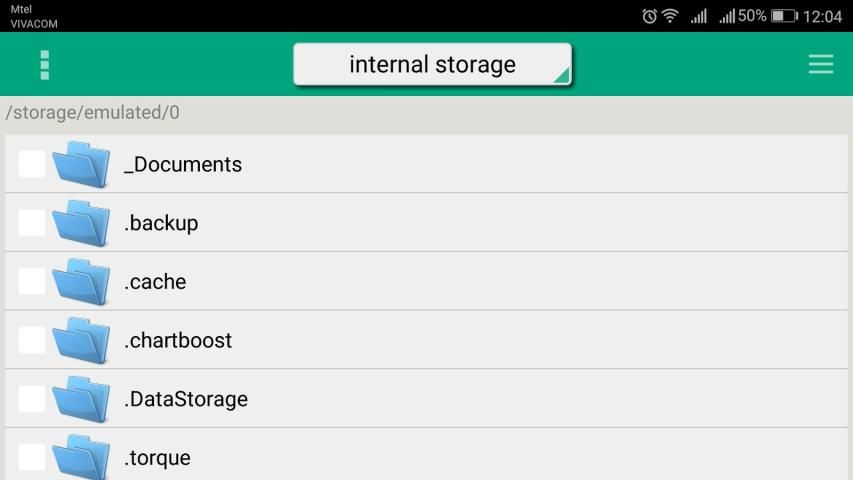Click the .torque folder icon
Image resolution: width=853 pixels, height=480 pixels.
click(81, 457)
